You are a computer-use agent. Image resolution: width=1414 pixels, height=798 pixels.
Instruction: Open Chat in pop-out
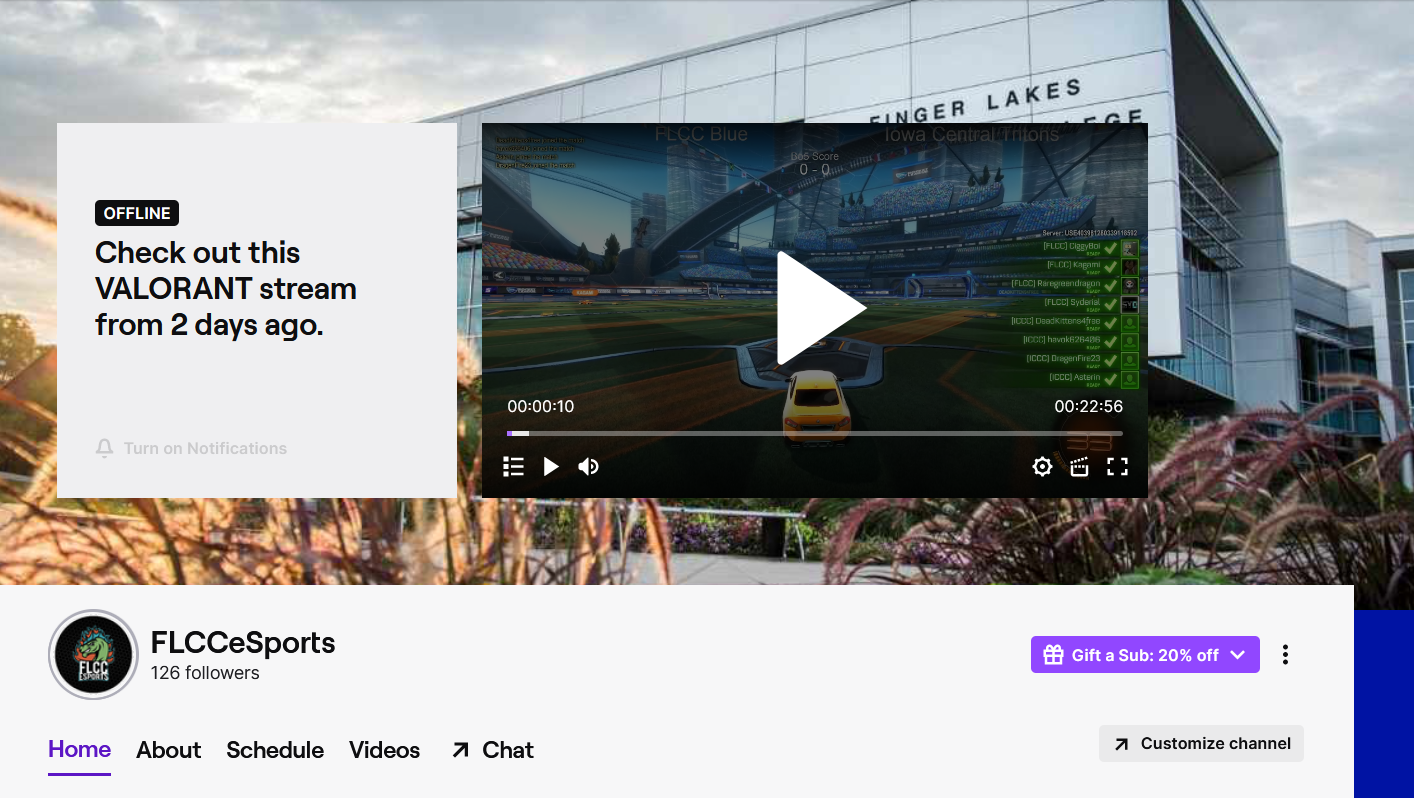tap(492, 750)
